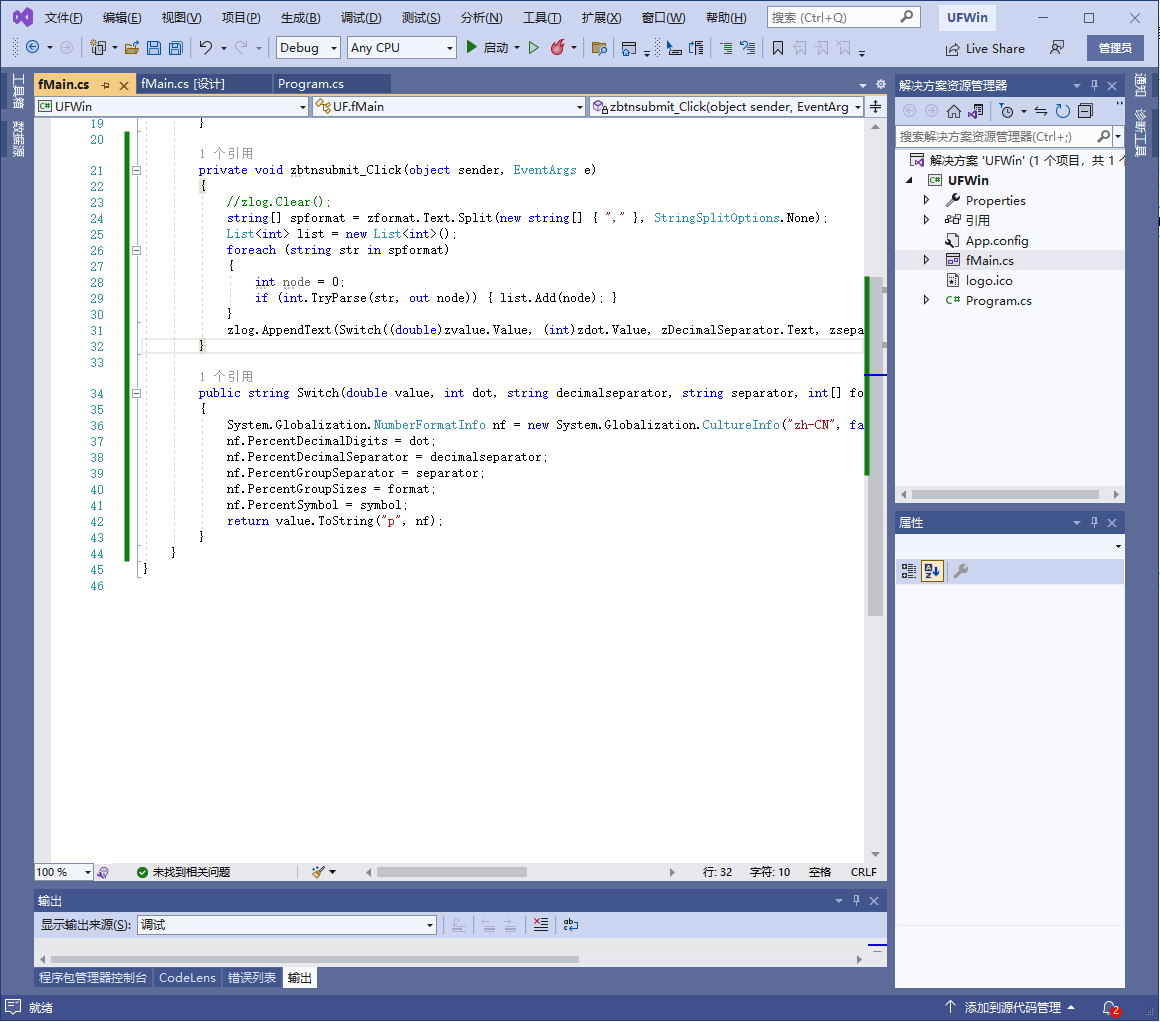Click the Save All toolbar icon

coord(175,48)
